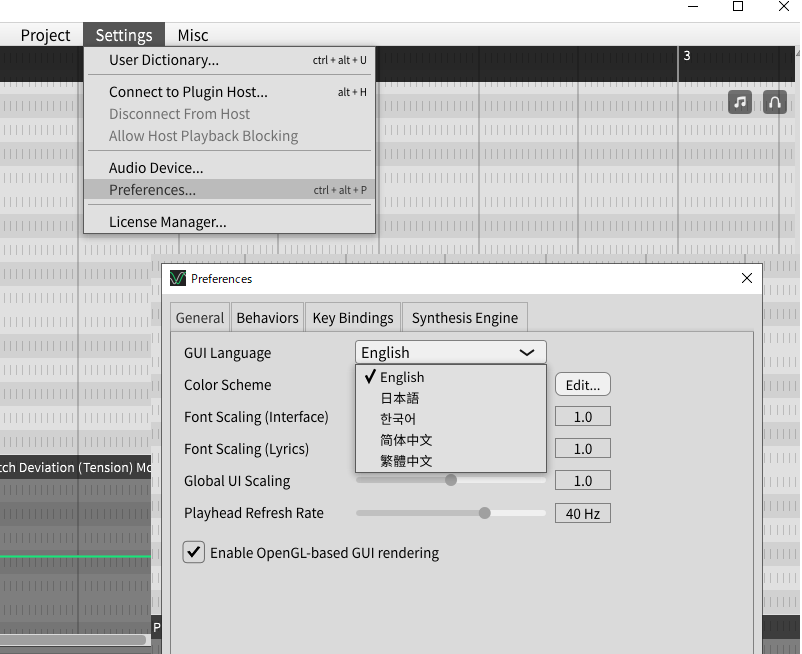Select 한국어 in language list
Image resolution: width=802 pixels, height=654 pixels.
(x=451, y=419)
